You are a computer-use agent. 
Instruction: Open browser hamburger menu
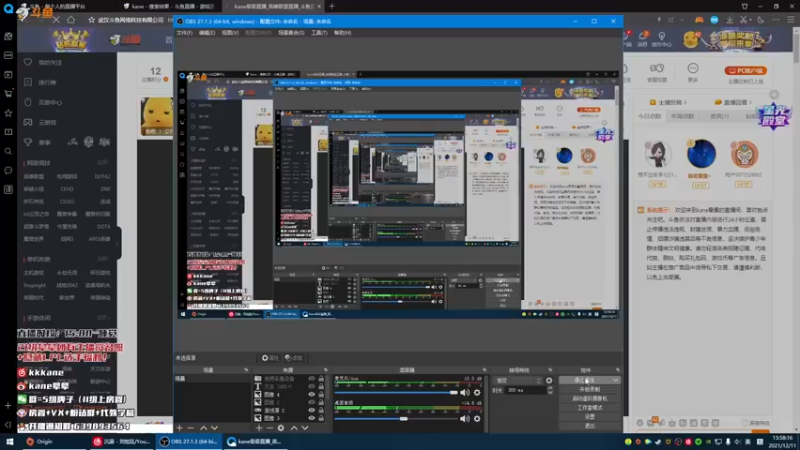[x=790, y=19]
